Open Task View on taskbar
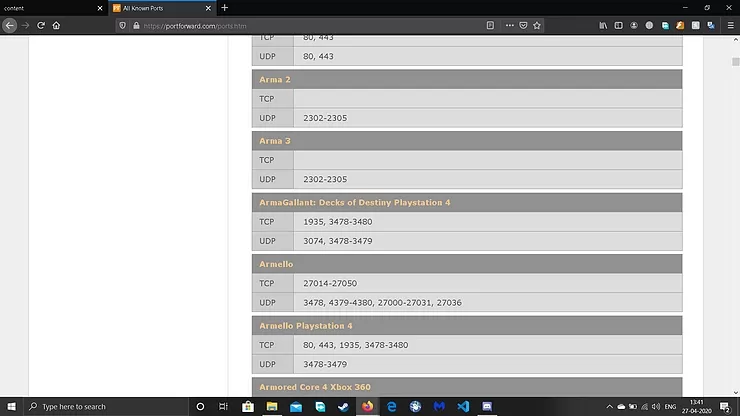The height and width of the screenshot is (416, 740). [223, 406]
